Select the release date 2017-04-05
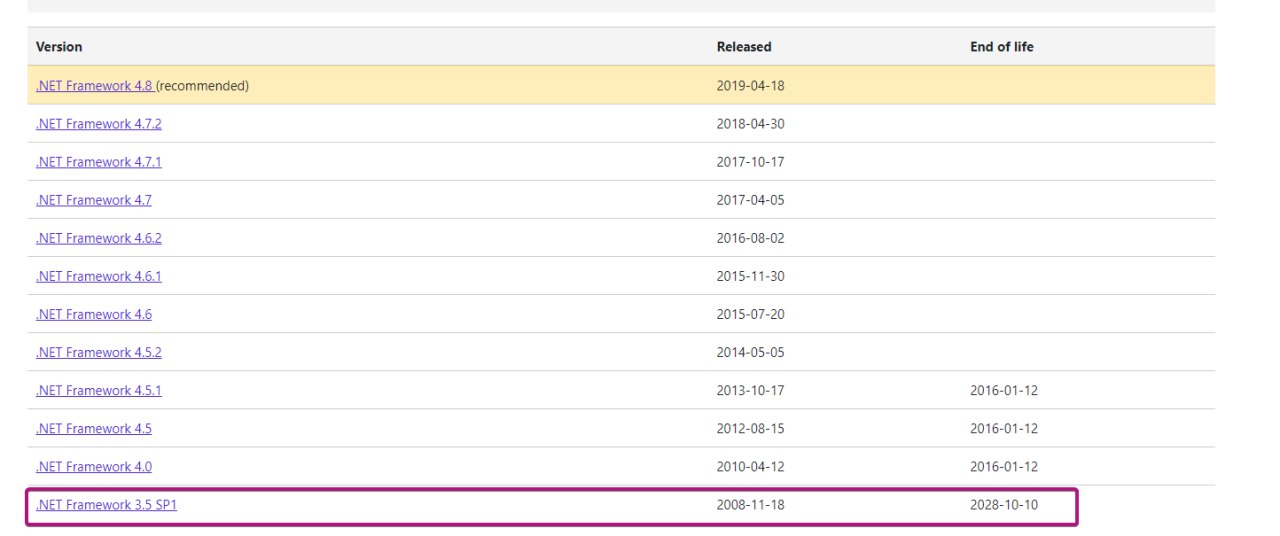Image resolution: width=1280 pixels, height=536 pixels. pos(751,200)
